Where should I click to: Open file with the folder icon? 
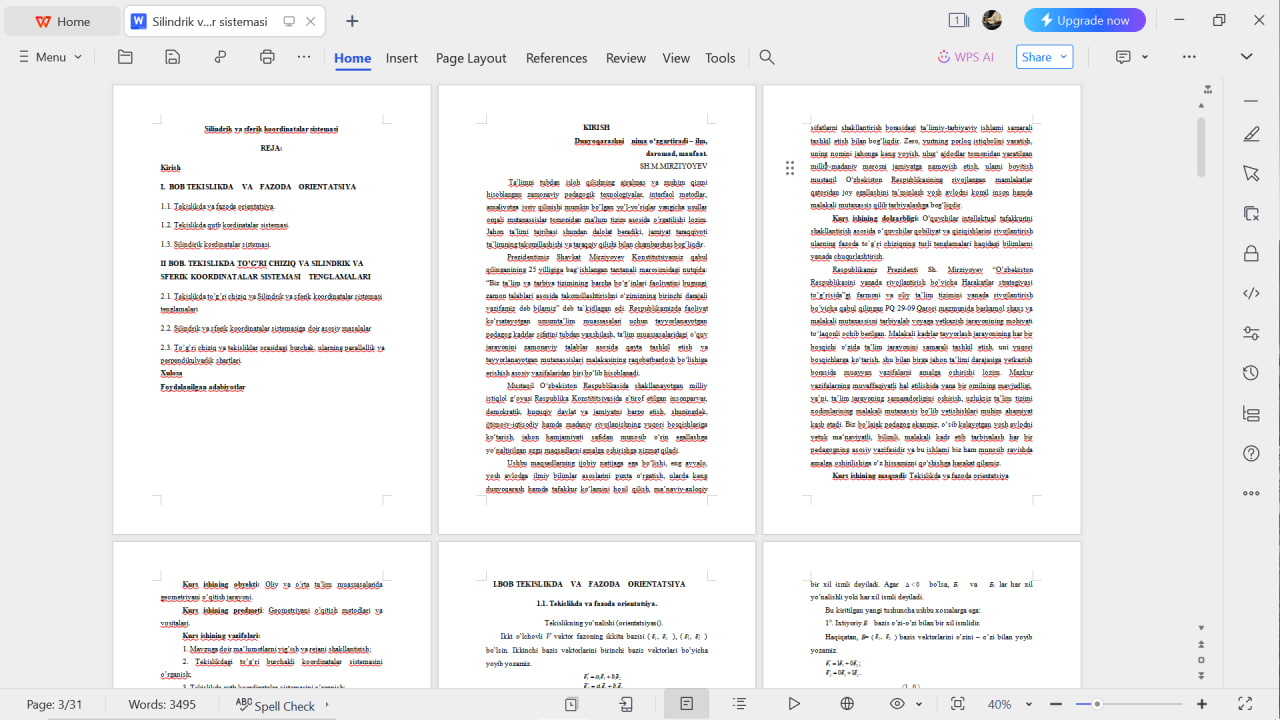click(x=125, y=57)
